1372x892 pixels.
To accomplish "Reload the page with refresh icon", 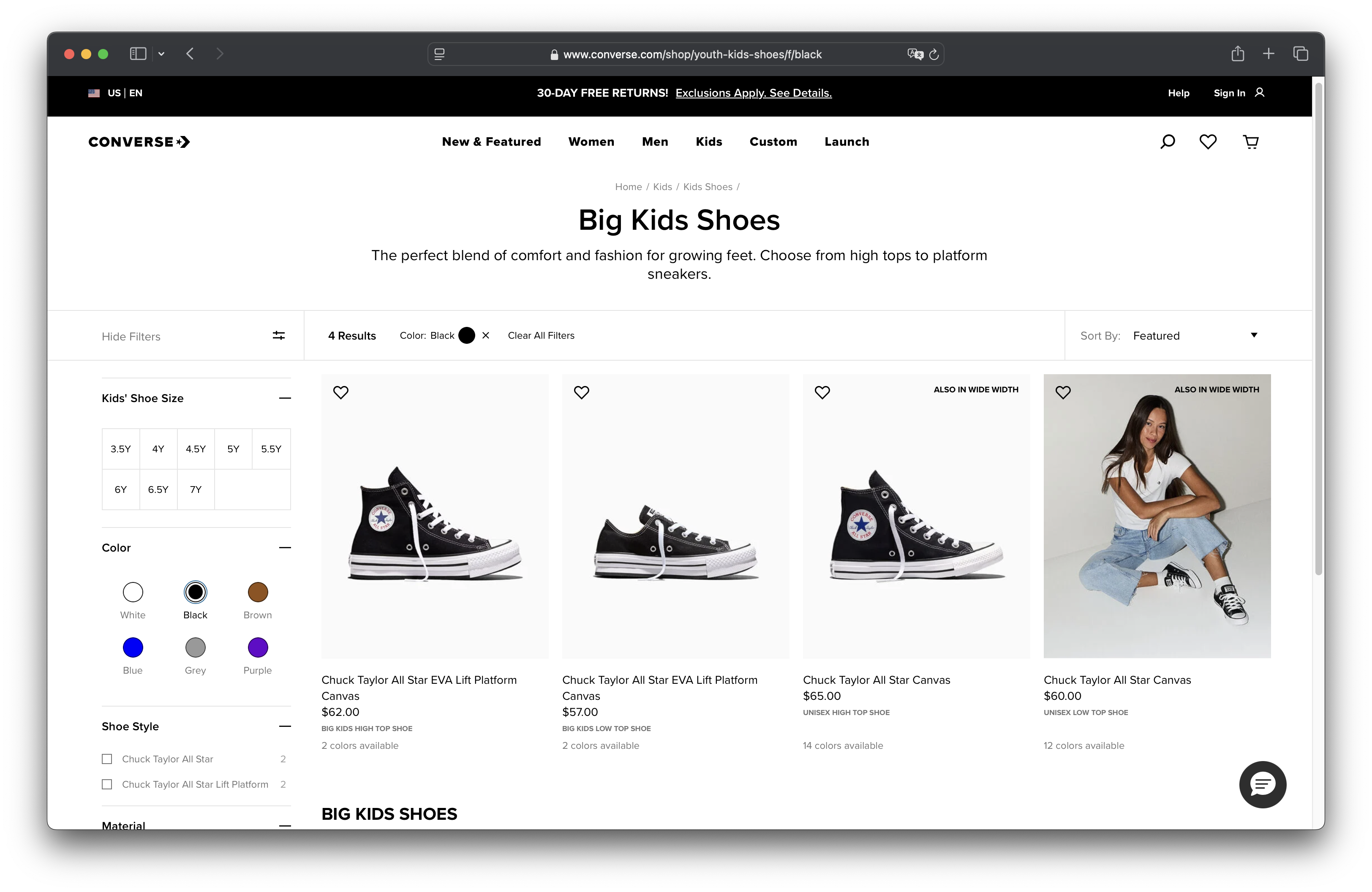I will point(934,54).
